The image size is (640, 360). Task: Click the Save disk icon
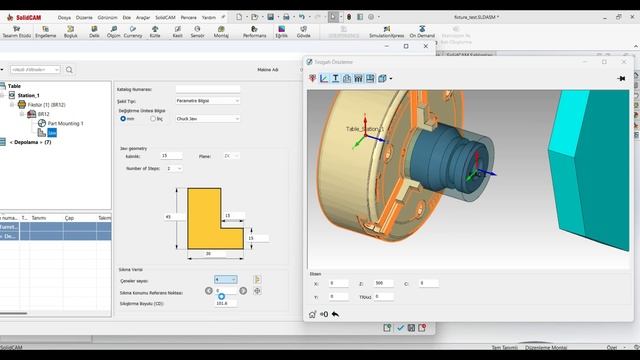pyautogui.click(x=271, y=17)
